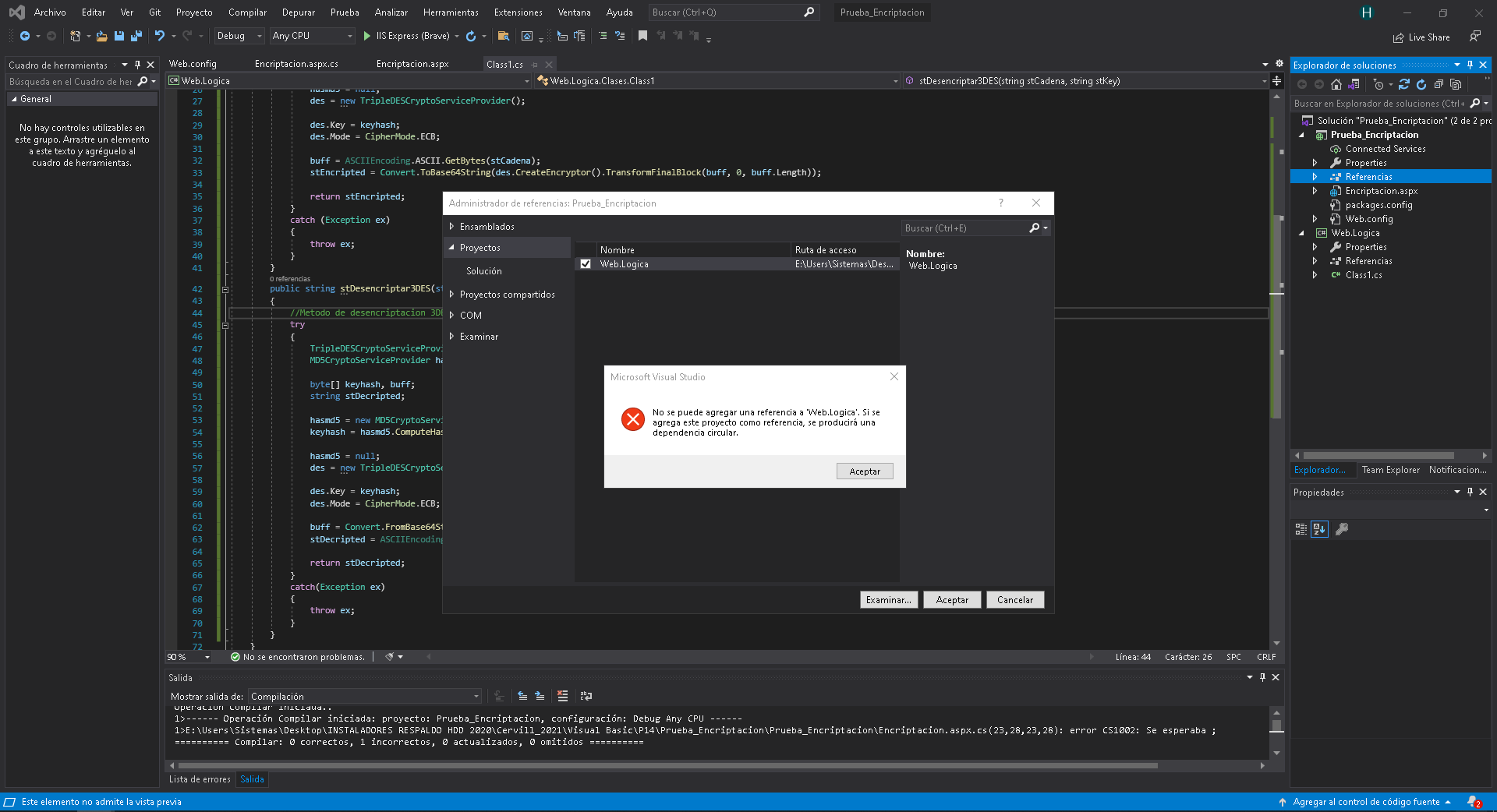
Task: Open the Compilación output source dropdown
Action: (x=365, y=697)
